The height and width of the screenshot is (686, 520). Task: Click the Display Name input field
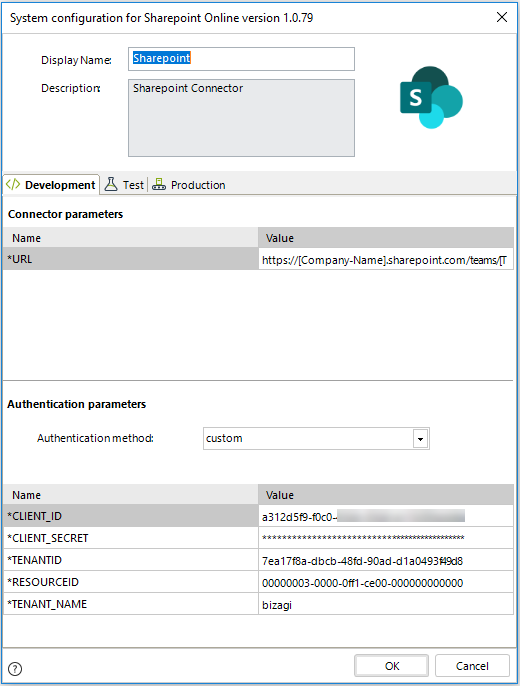241,59
